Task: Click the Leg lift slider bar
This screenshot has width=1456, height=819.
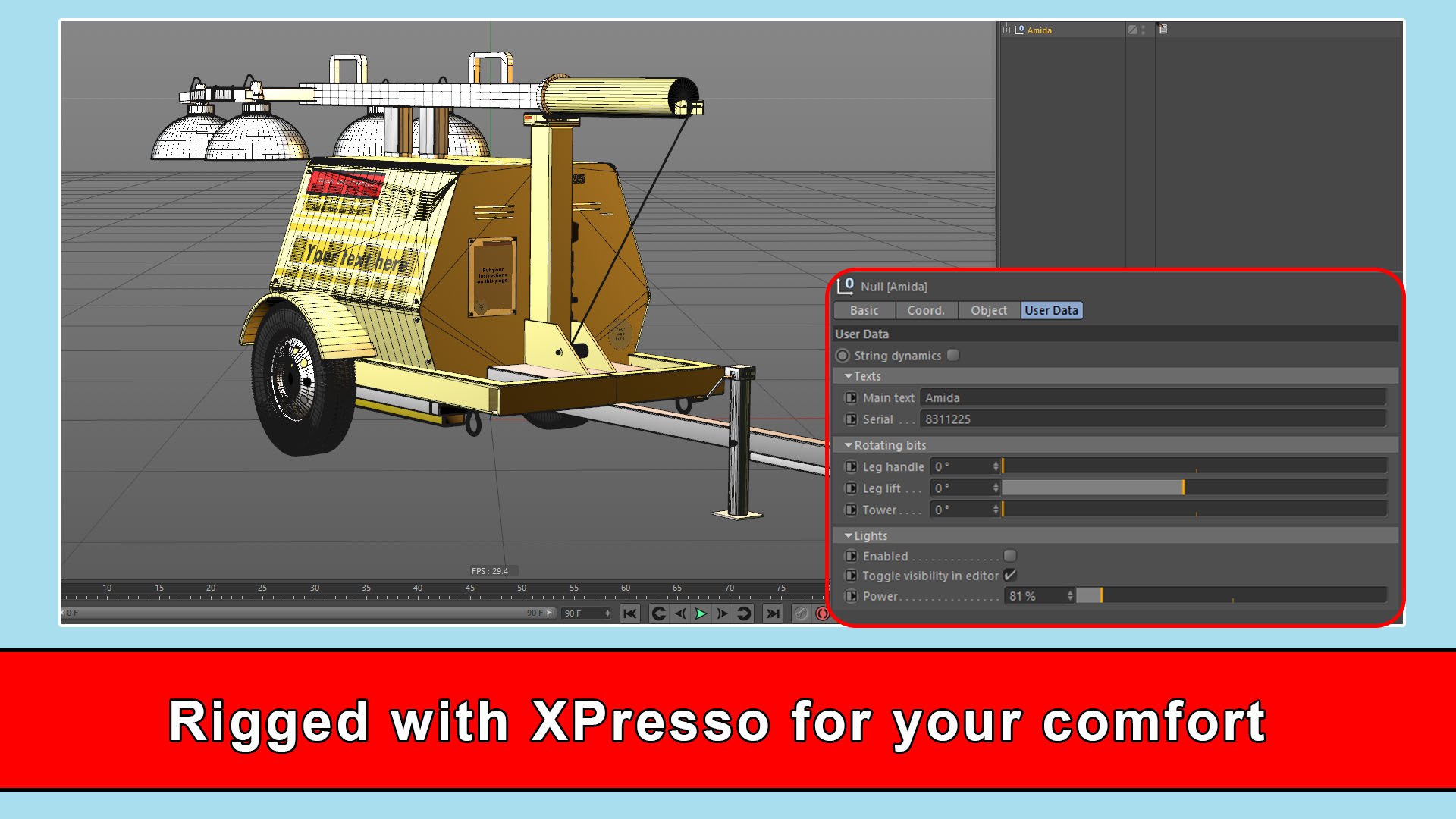Action: [1194, 488]
